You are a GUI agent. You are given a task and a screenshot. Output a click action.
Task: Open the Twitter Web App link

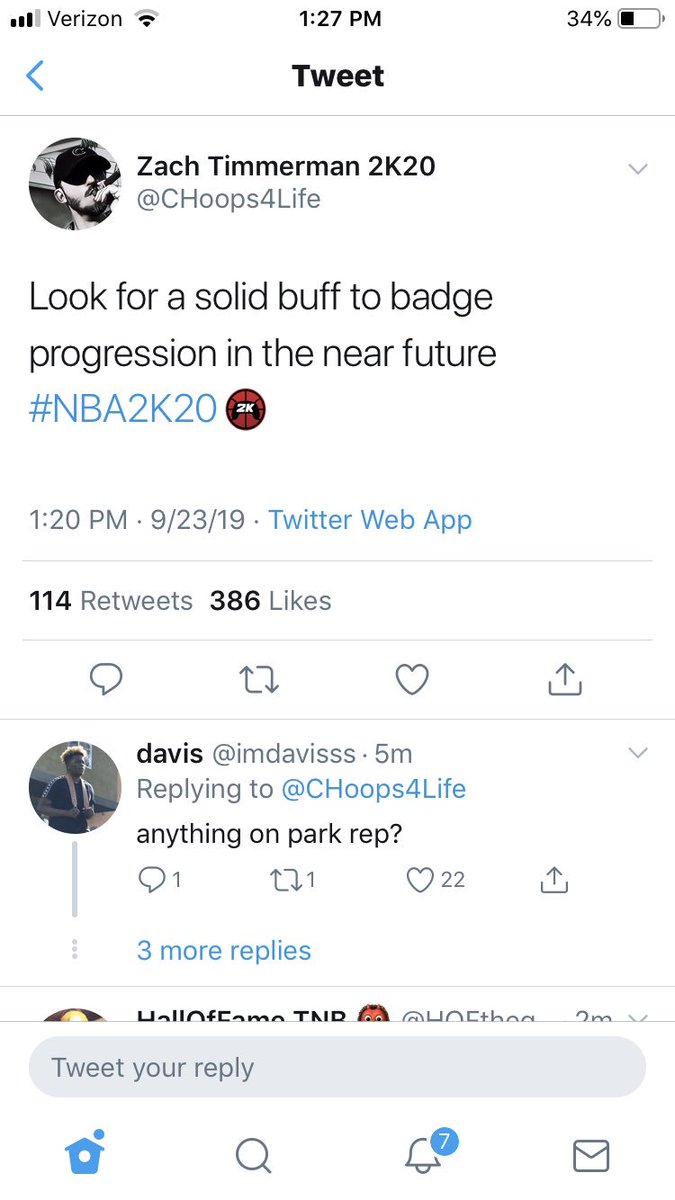[370, 520]
